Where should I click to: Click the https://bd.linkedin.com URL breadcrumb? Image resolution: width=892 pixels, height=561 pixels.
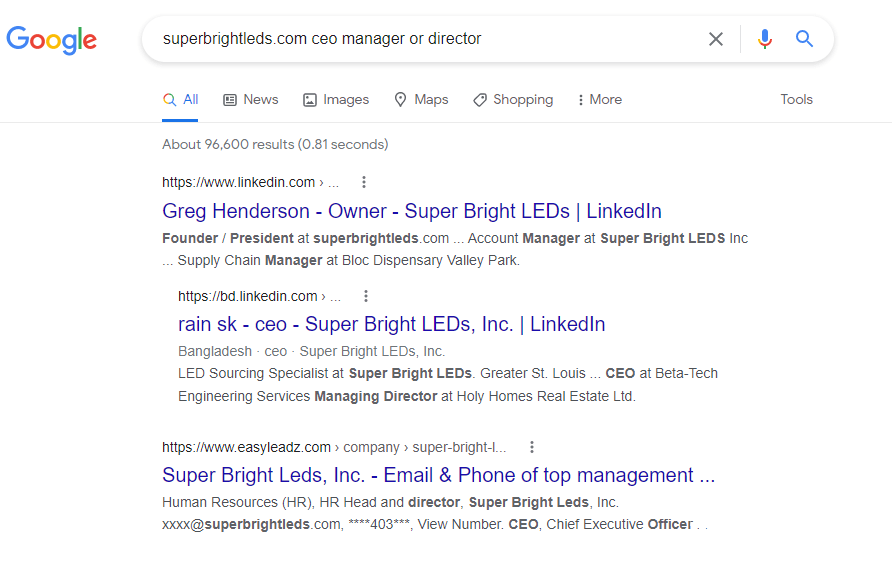259,296
